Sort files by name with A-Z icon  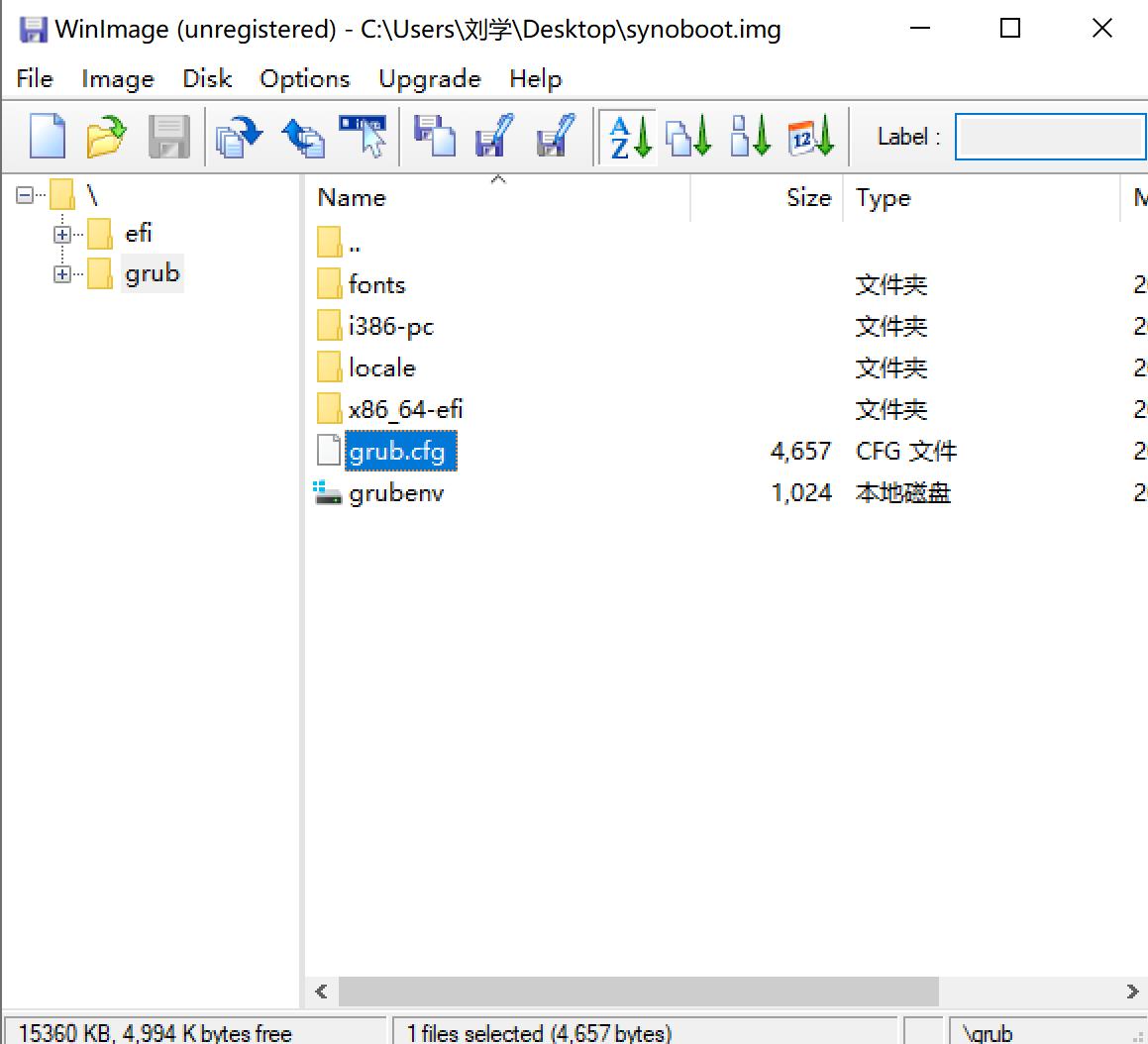pyautogui.click(x=629, y=136)
